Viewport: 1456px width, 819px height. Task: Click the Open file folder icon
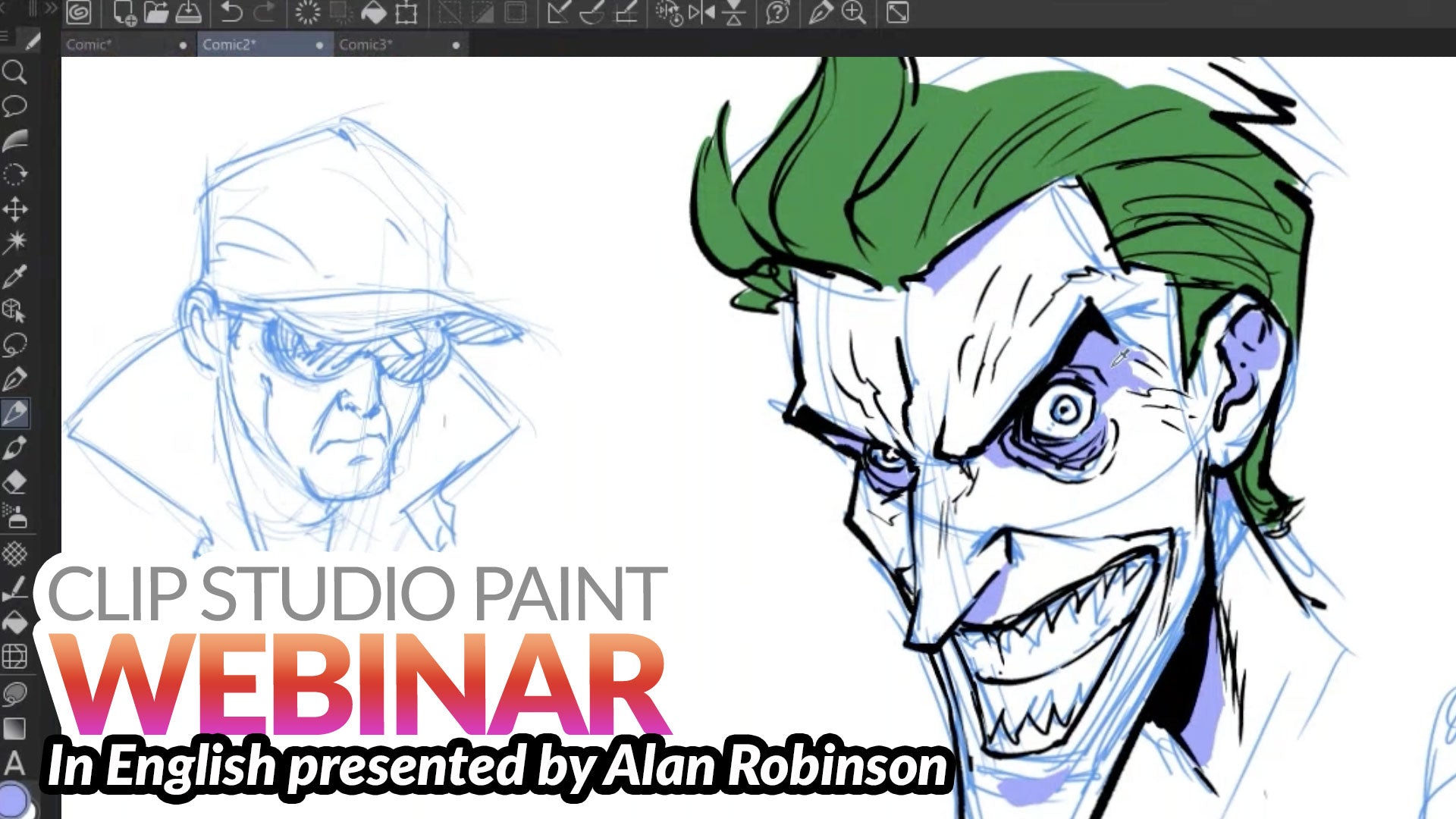point(155,12)
